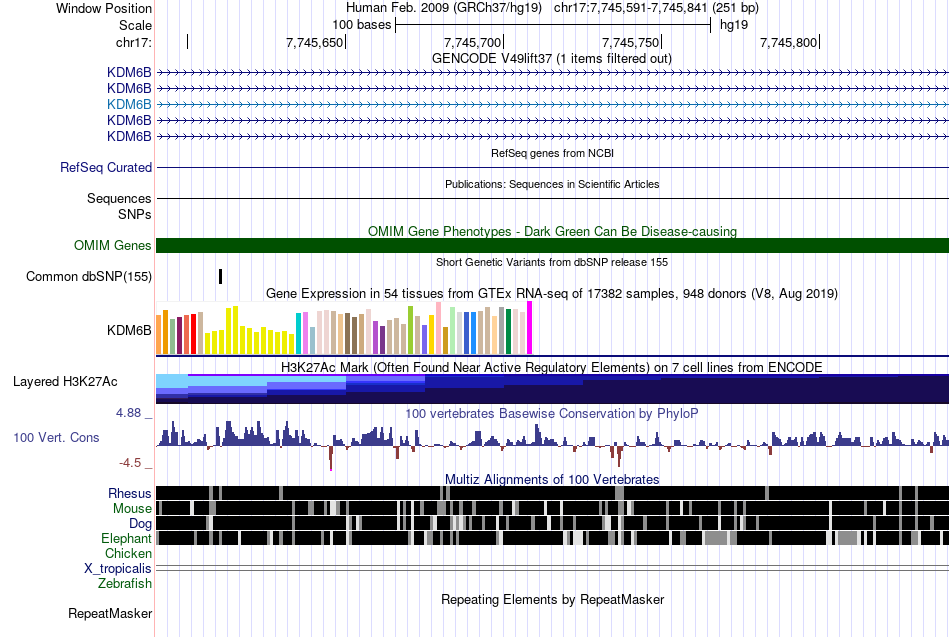Viewport: 950px width, 637px height.
Task: Click the Human Feb. 2009 (GRCh37/hg19) assembly text
Action: point(444,8)
